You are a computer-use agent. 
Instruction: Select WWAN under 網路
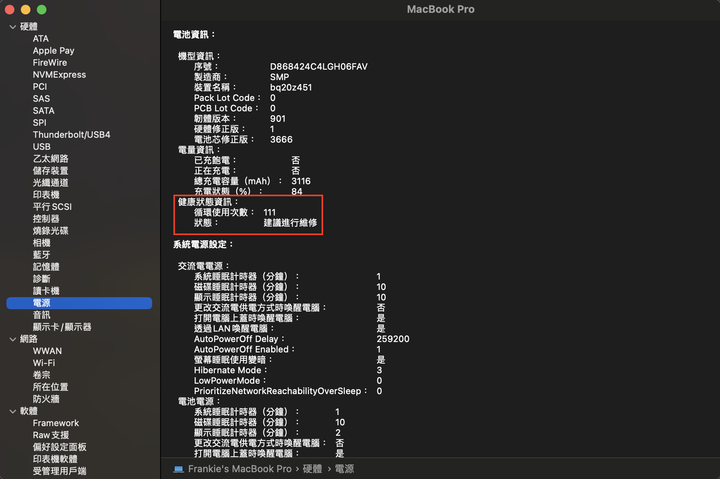(x=47, y=351)
